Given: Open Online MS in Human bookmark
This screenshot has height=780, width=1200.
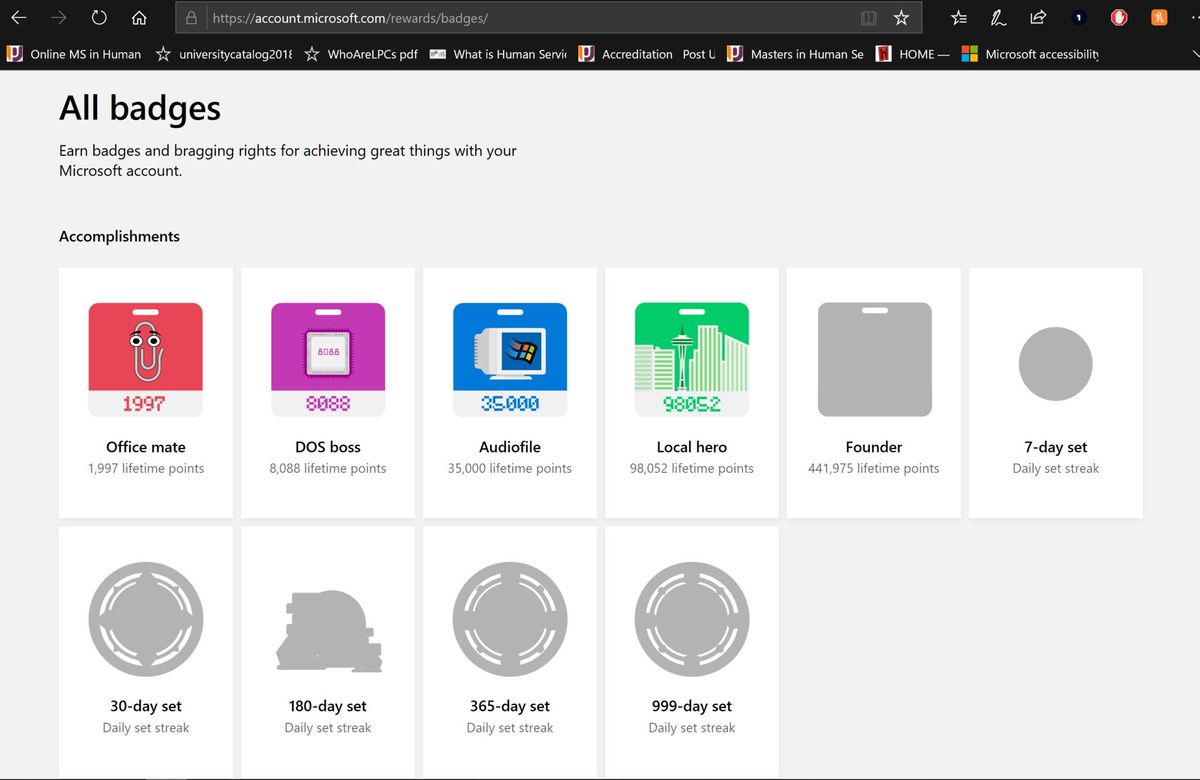Looking at the screenshot, I should 73,54.
